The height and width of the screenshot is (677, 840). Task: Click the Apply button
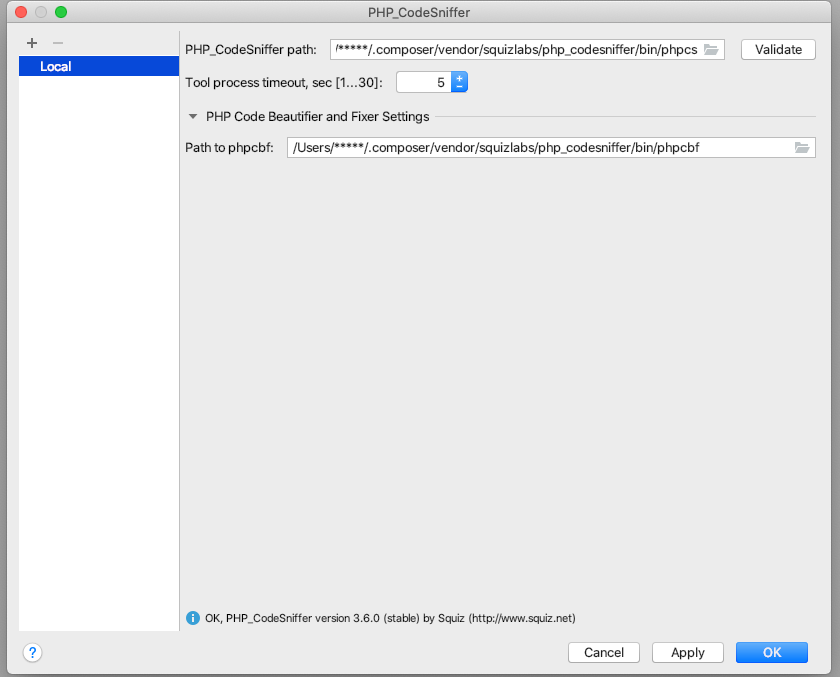(687, 652)
